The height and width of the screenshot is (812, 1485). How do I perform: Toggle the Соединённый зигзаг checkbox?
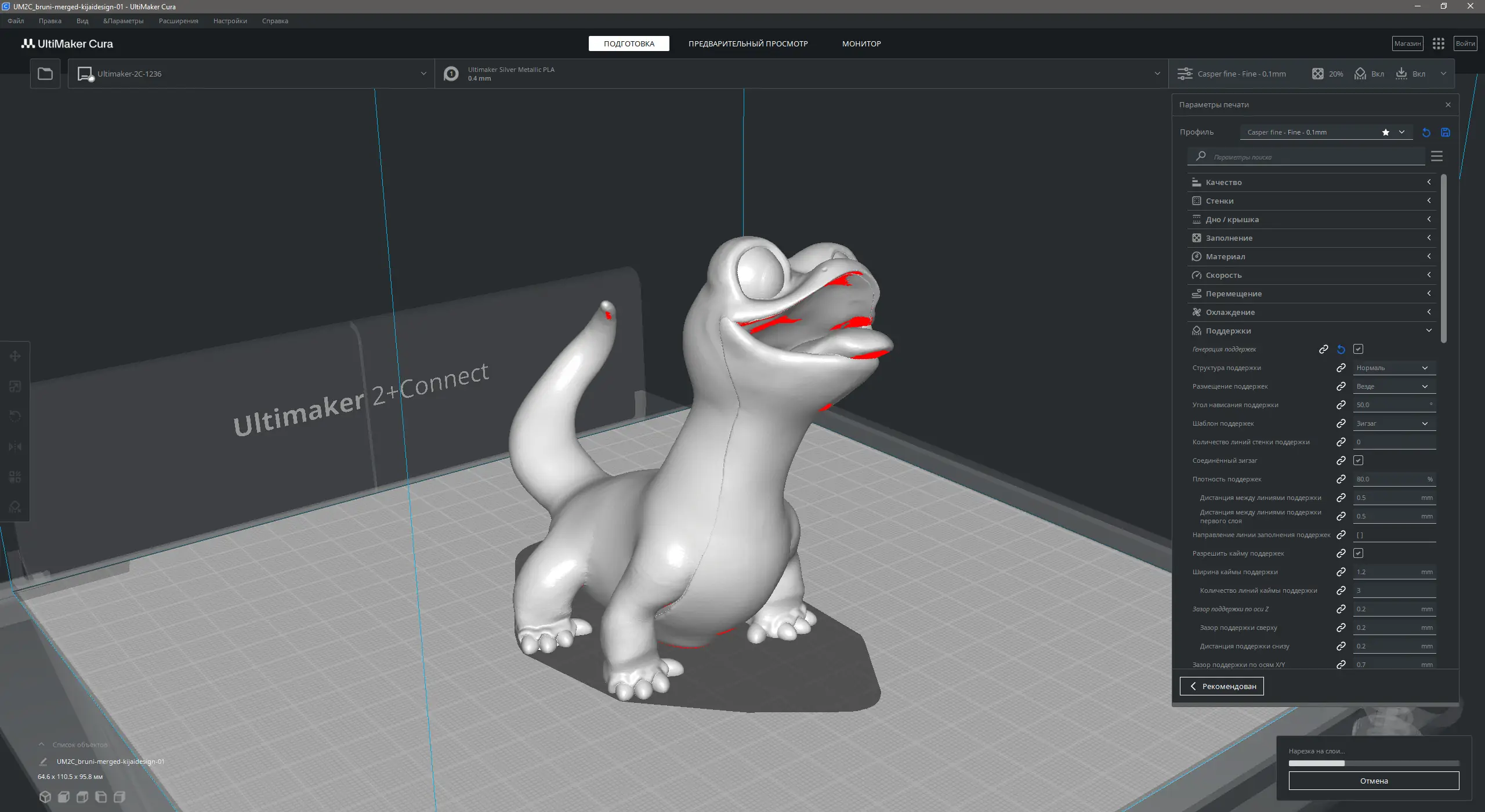(1358, 461)
